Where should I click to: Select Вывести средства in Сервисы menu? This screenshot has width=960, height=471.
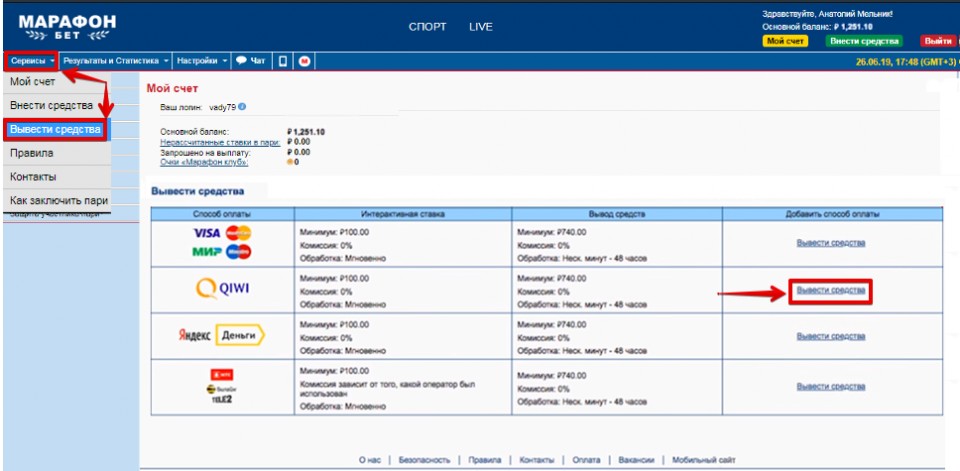coord(56,129)
